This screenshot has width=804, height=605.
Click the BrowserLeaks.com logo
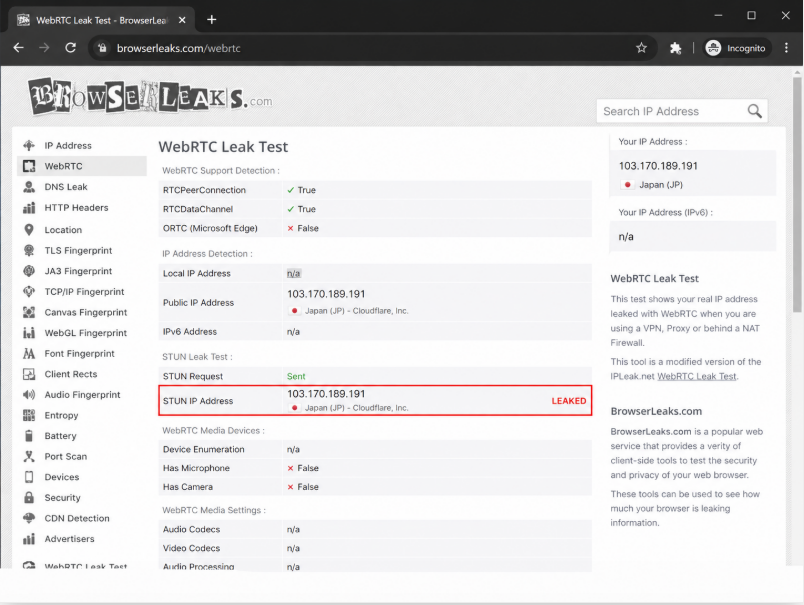(x=150, y=96)
